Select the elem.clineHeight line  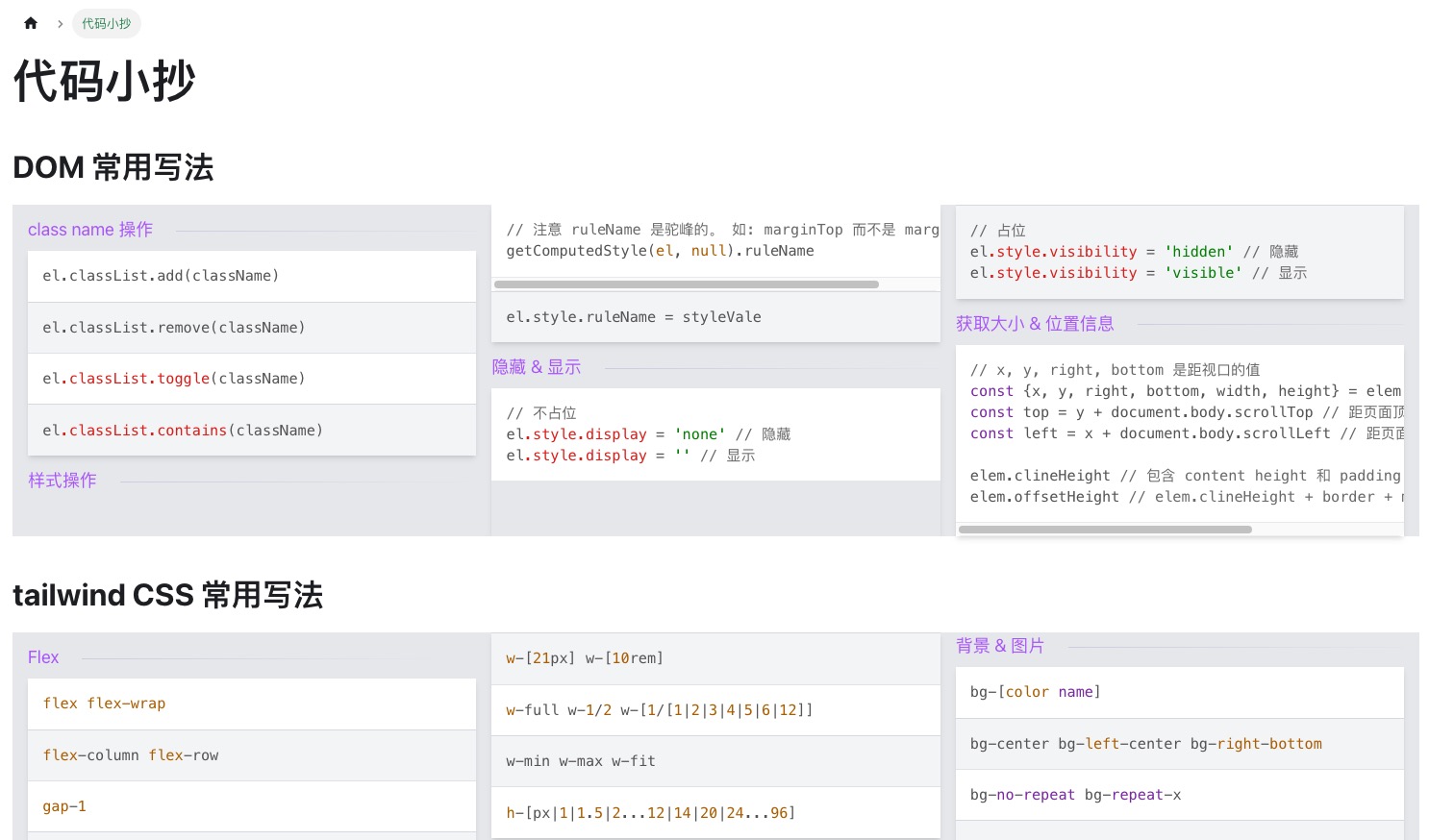pyautogui.click(x=1186, y=476)
